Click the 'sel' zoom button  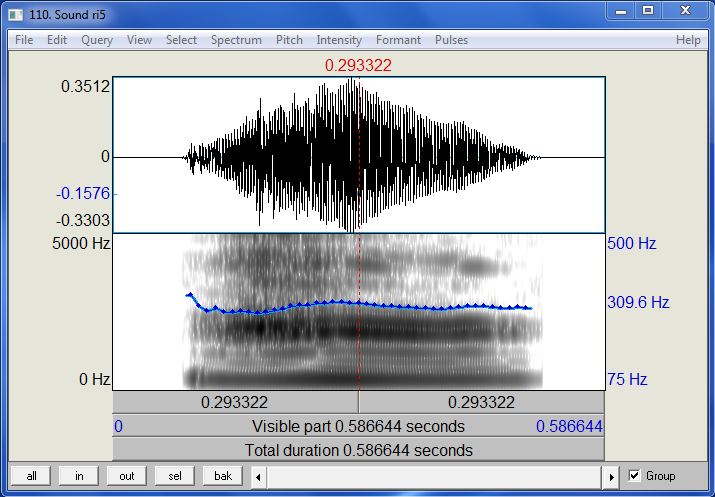(175, 476)
